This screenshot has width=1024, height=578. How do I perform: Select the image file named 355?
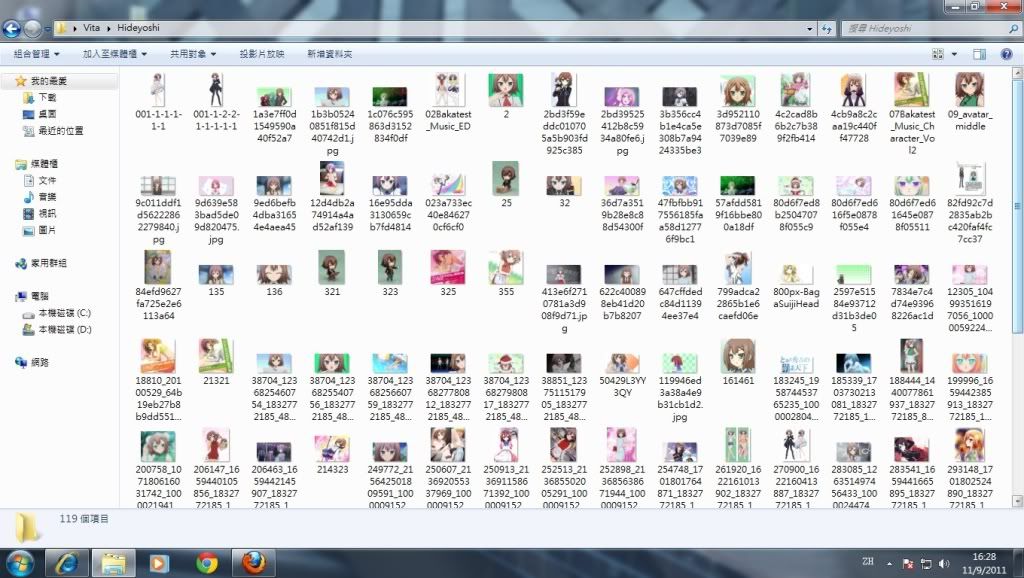506,274
